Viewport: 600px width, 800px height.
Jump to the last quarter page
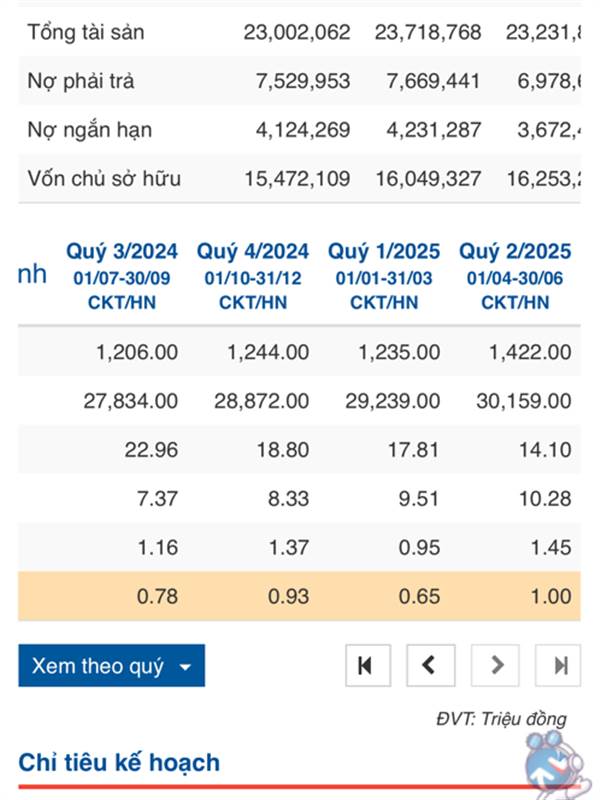pyautogui.click(x=559, y=665)
